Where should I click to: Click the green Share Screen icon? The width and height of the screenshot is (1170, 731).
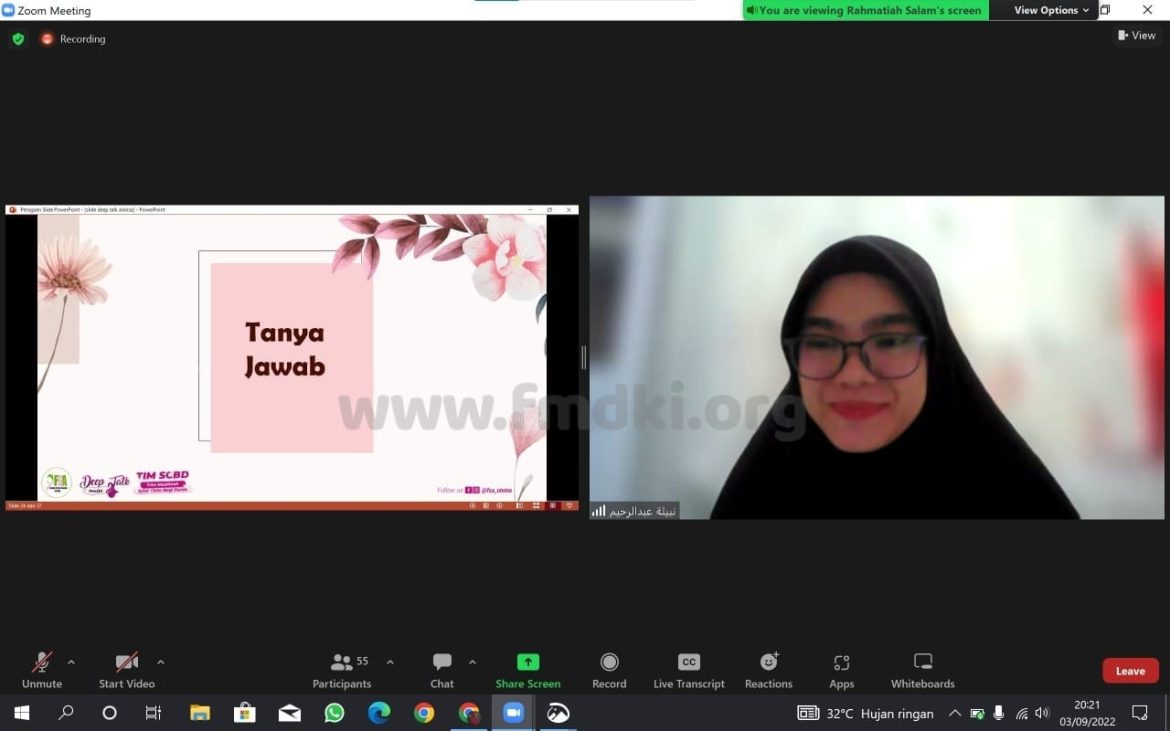tap(528, 662)
